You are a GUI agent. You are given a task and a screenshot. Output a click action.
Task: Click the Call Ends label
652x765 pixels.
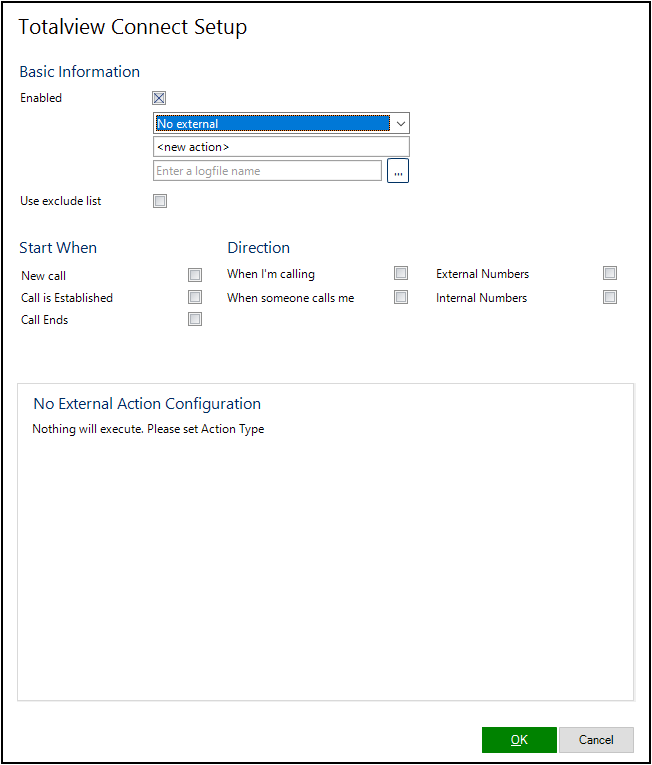pyautogui.click(x=44, y=320)
